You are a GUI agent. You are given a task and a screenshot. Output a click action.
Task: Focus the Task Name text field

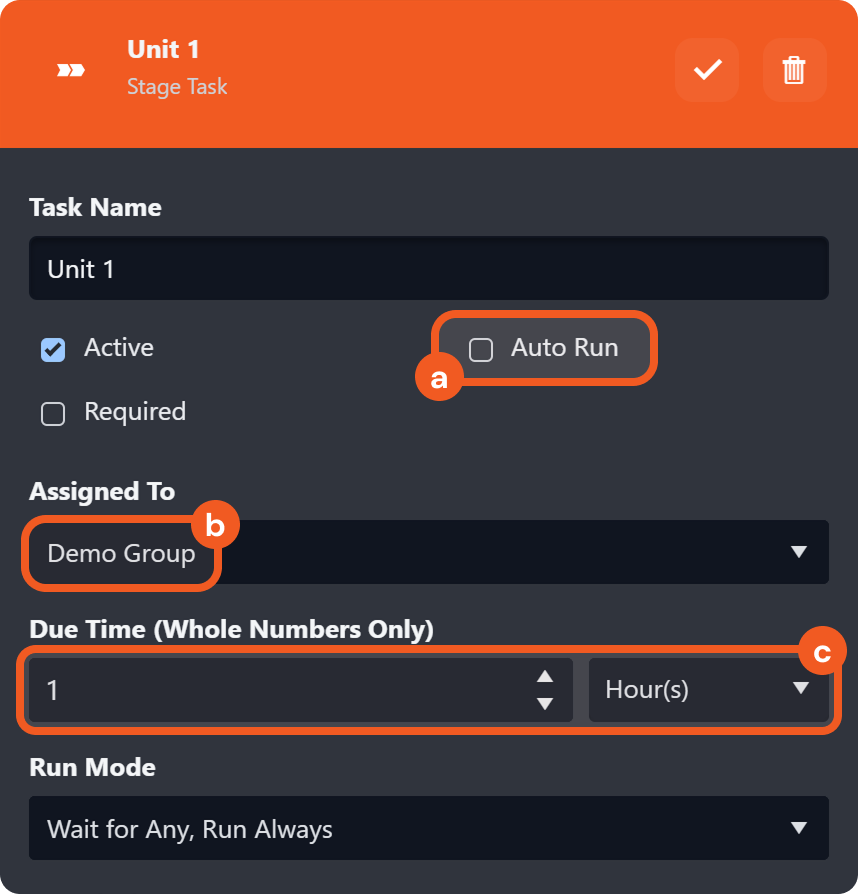428,268
